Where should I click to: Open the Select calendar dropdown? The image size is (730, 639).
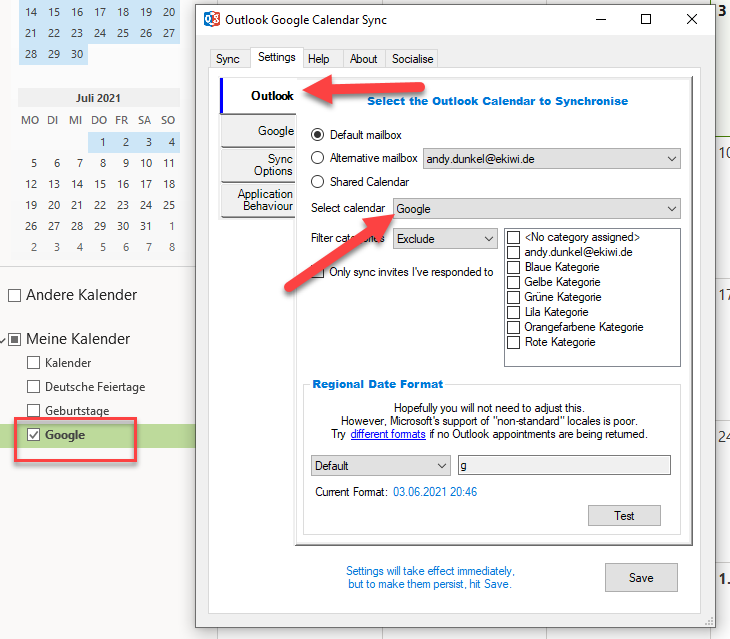(x=537, y=209)
